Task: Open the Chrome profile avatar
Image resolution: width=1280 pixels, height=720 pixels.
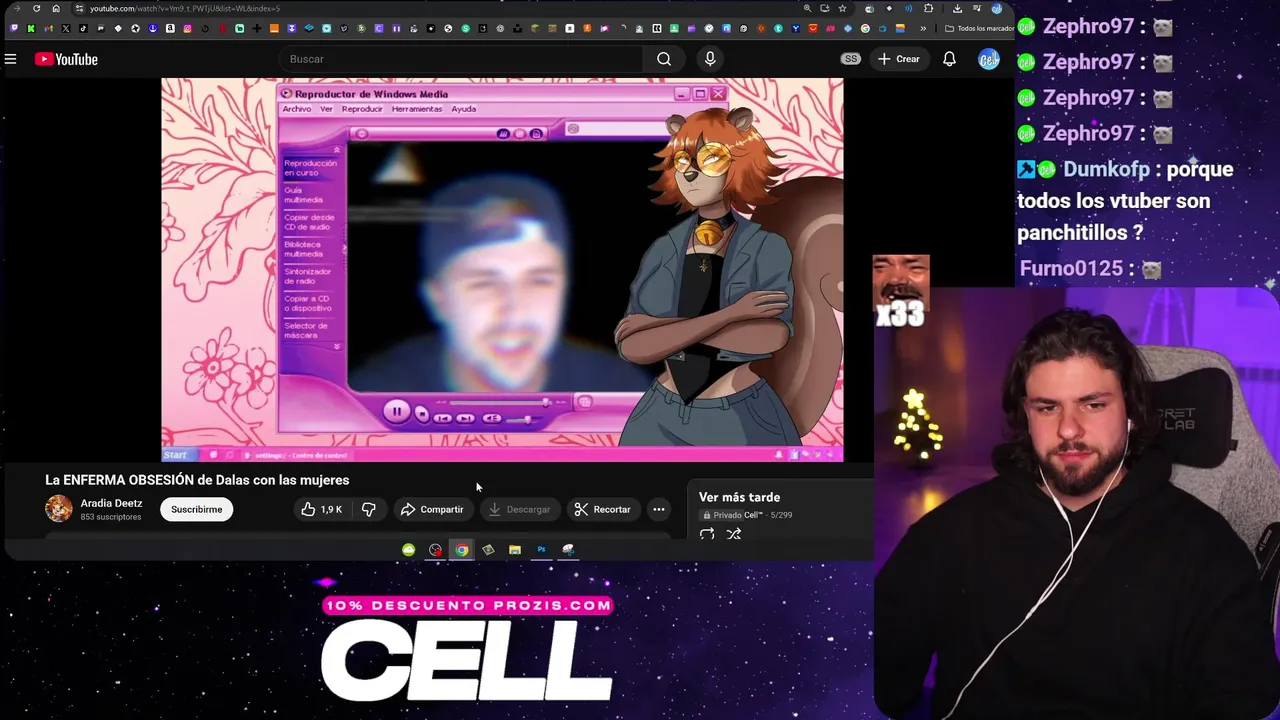Action: coord(997,8)
